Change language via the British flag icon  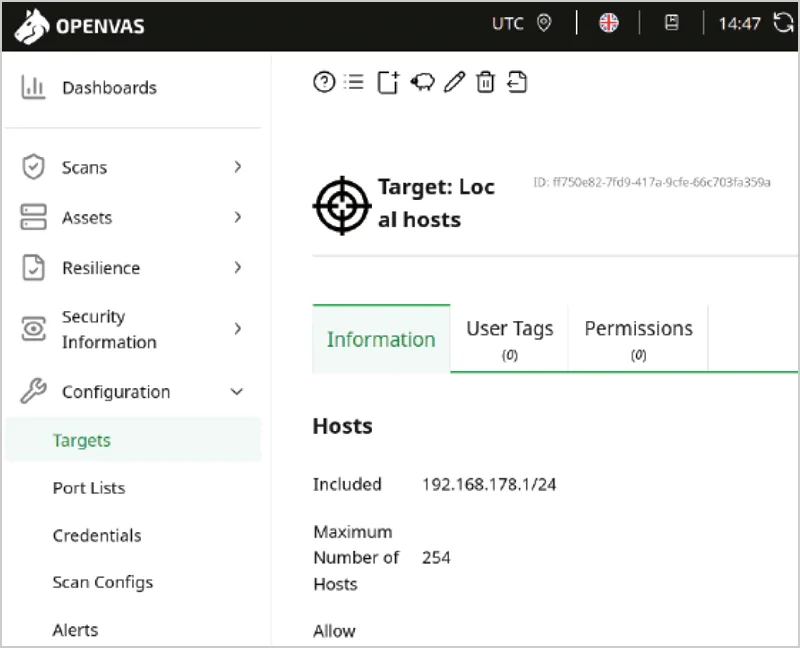[610, 22]
